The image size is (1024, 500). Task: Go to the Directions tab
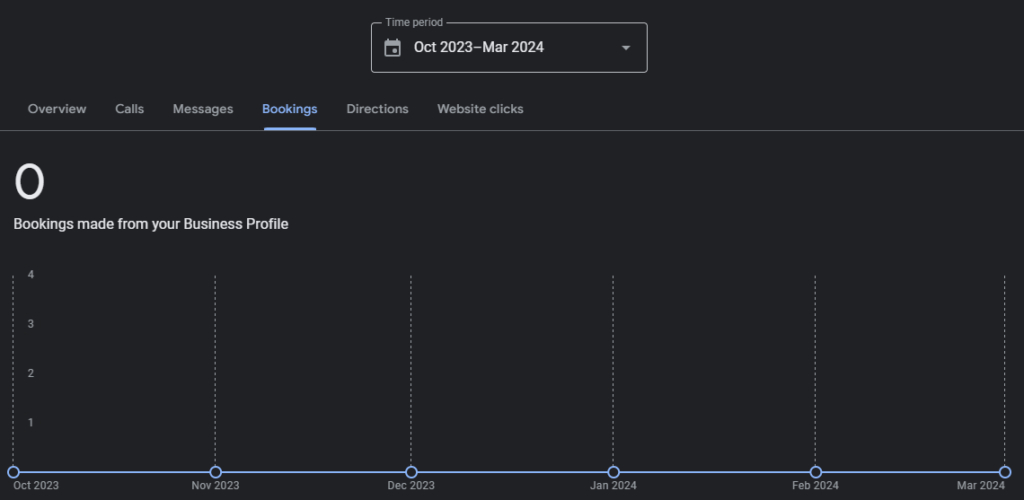(377, 109)
